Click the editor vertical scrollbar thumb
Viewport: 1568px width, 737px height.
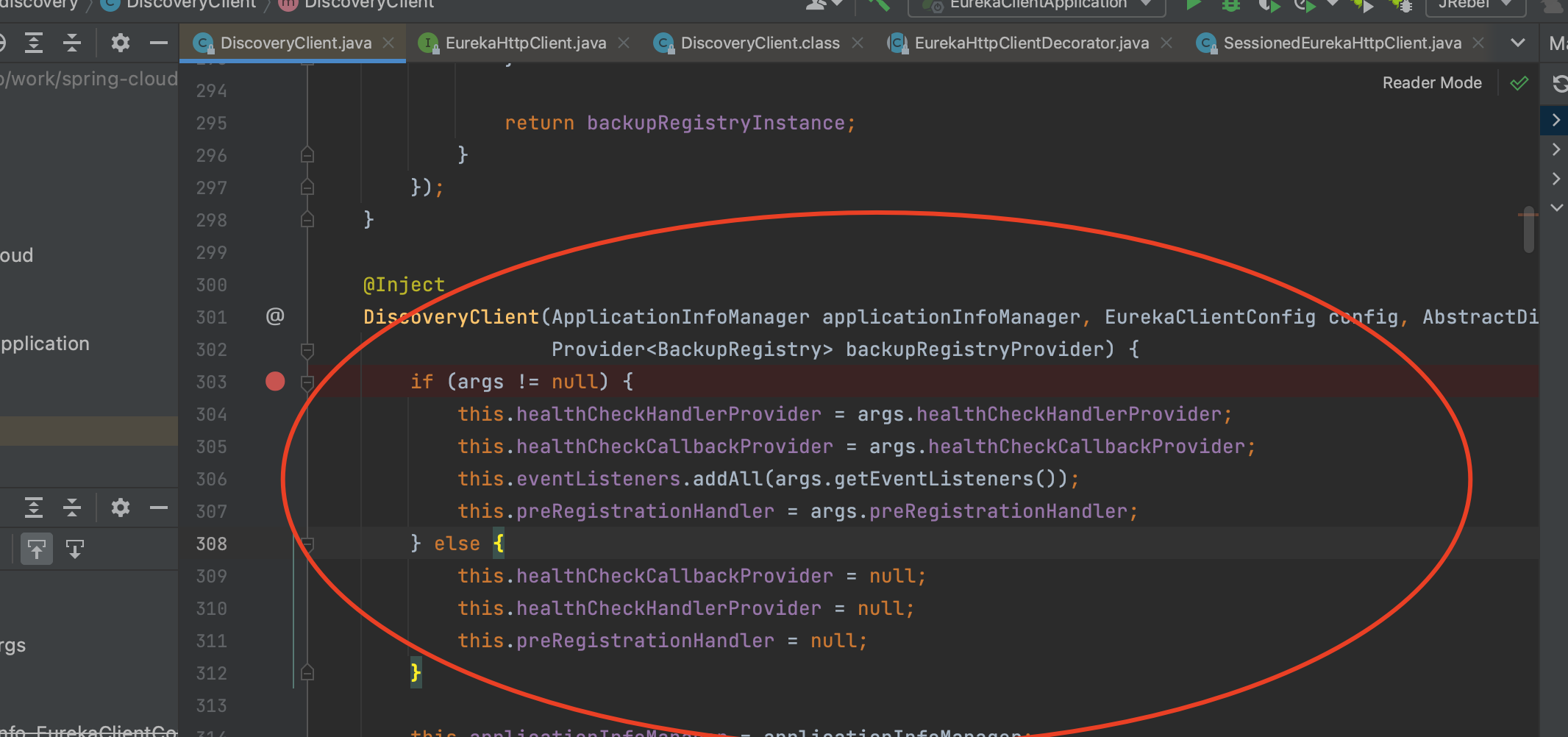(1529, 229)
